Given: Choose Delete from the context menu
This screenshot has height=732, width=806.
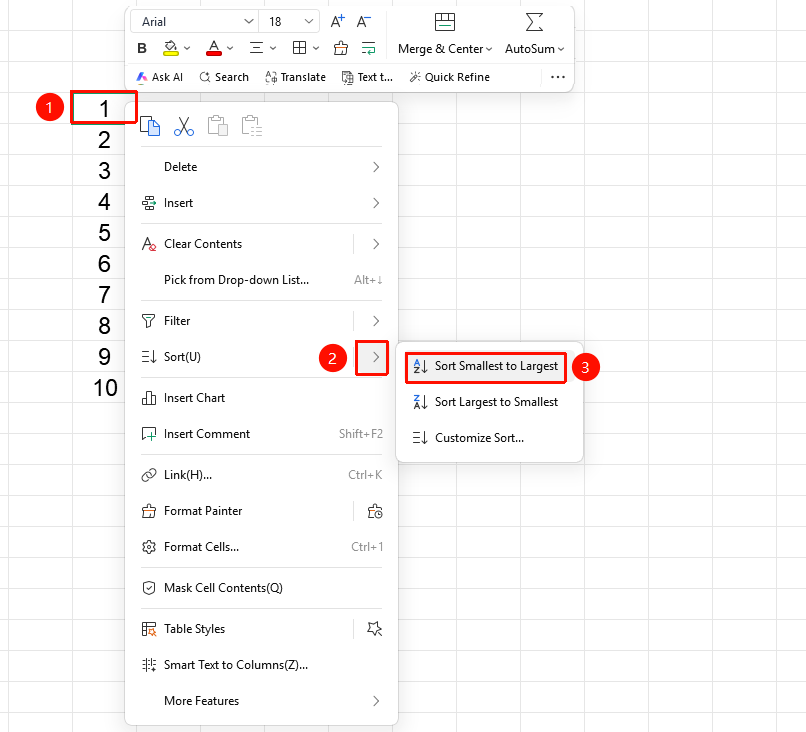Looking at the screenshot, I should click(x=262, y=167).
